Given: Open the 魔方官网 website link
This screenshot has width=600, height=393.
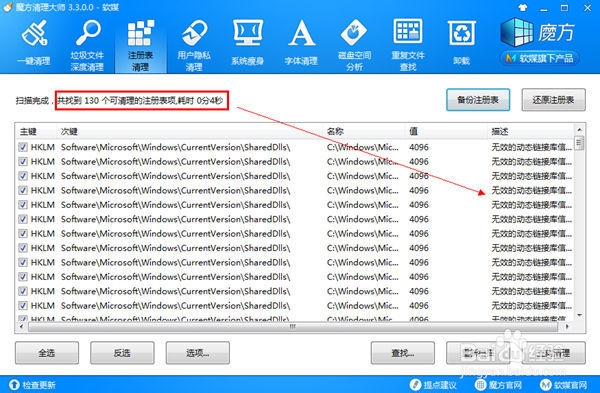Looking at the screenshot, I should (498, 385).
